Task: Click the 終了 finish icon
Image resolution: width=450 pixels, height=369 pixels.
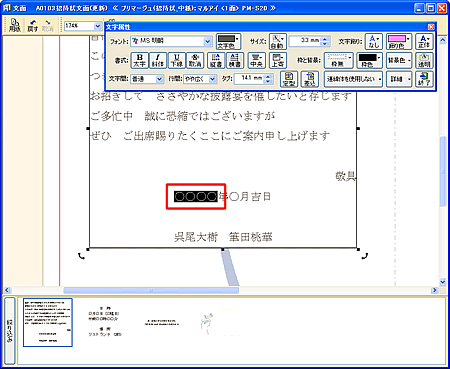Action: tap(424, 79)
